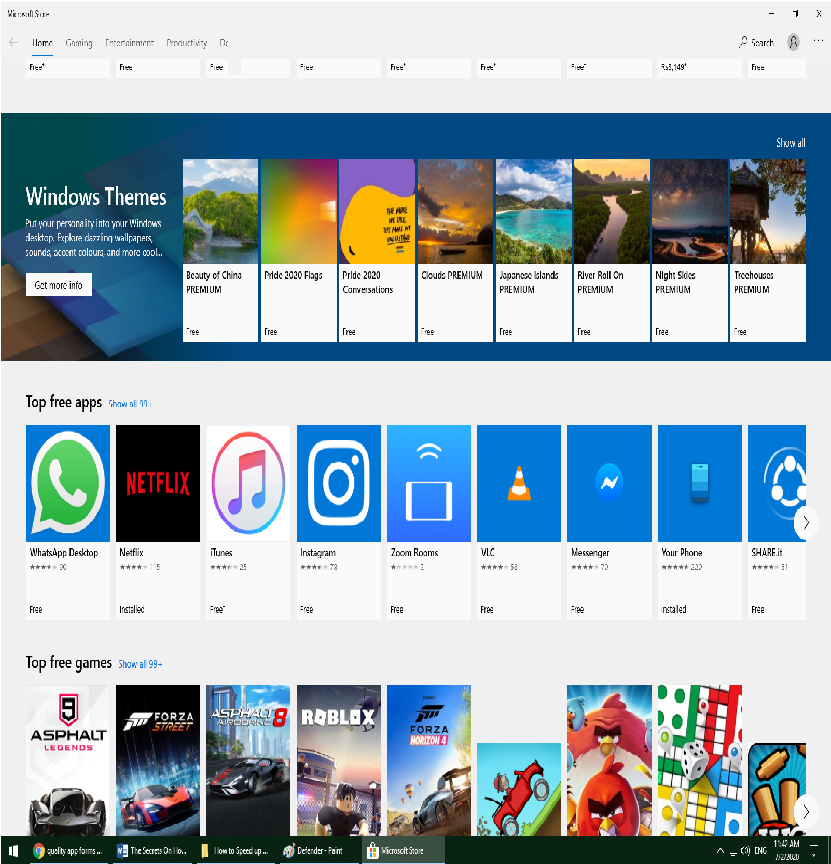Viewport: 831px width, 864px height.
Task: Open the Asphalt Legends game tile
Action: (x=68, y=760)
